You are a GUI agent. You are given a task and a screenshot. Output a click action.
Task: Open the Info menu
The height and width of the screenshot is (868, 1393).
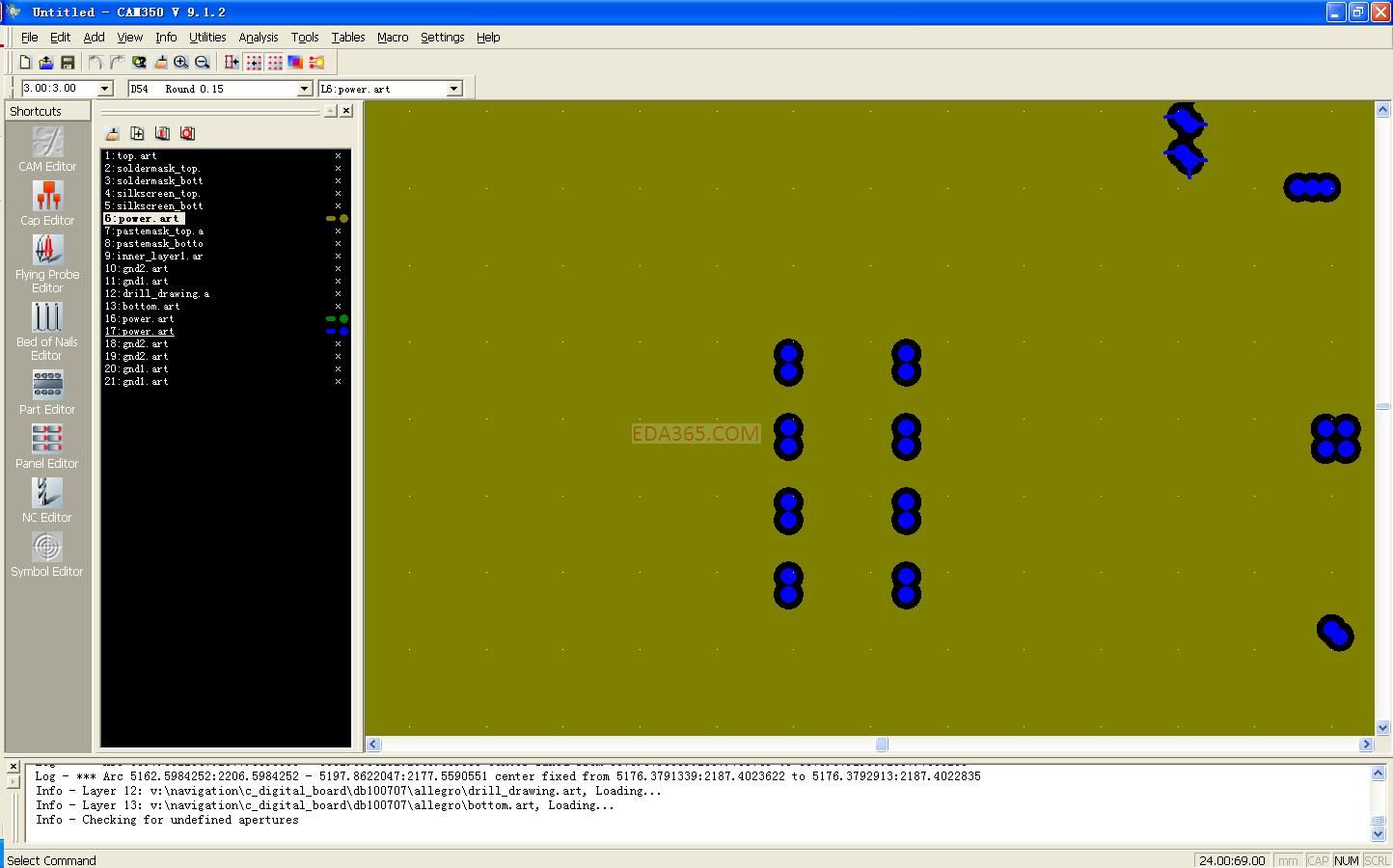[166, 38]
